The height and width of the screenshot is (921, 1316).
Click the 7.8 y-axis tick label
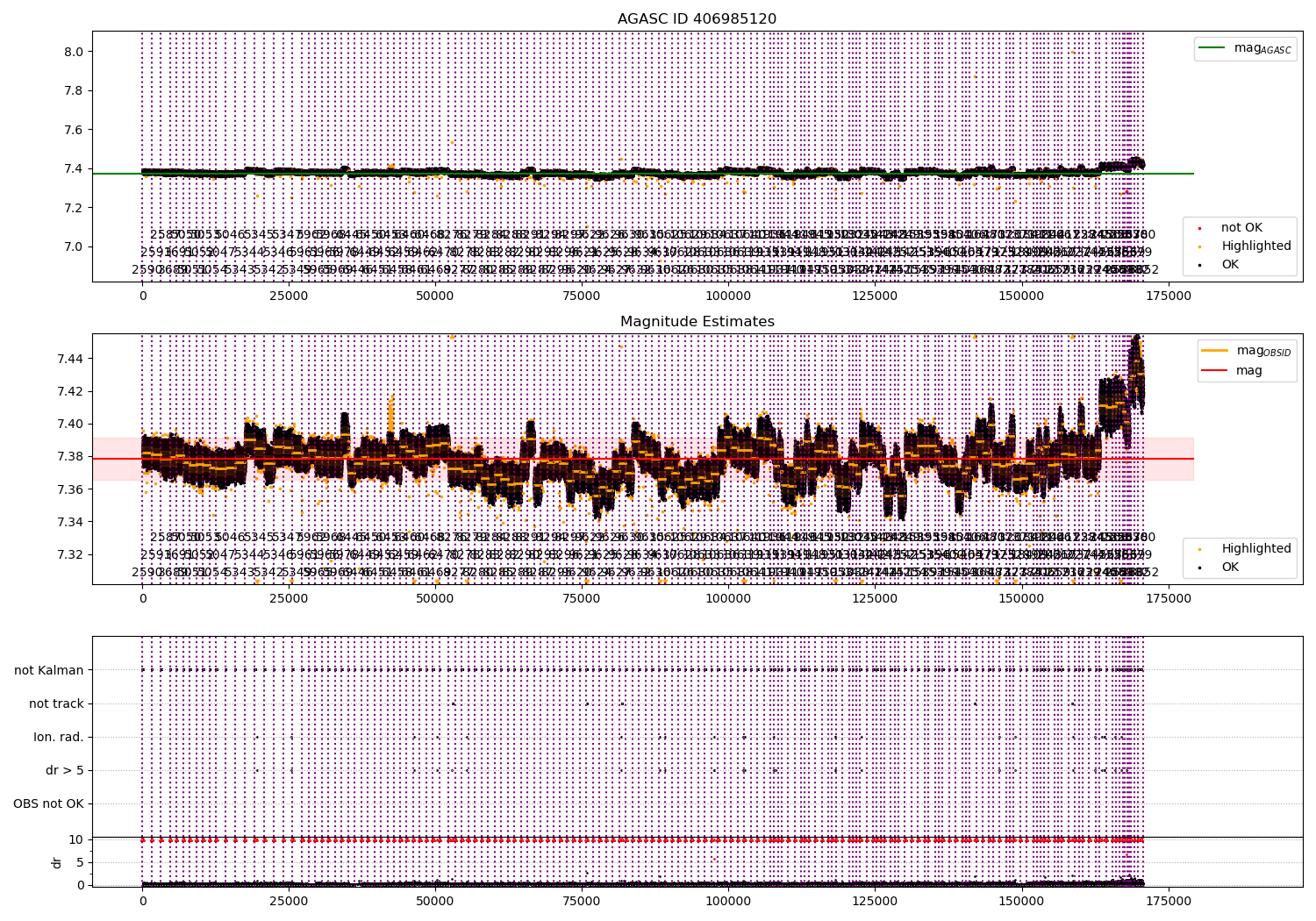74,91
